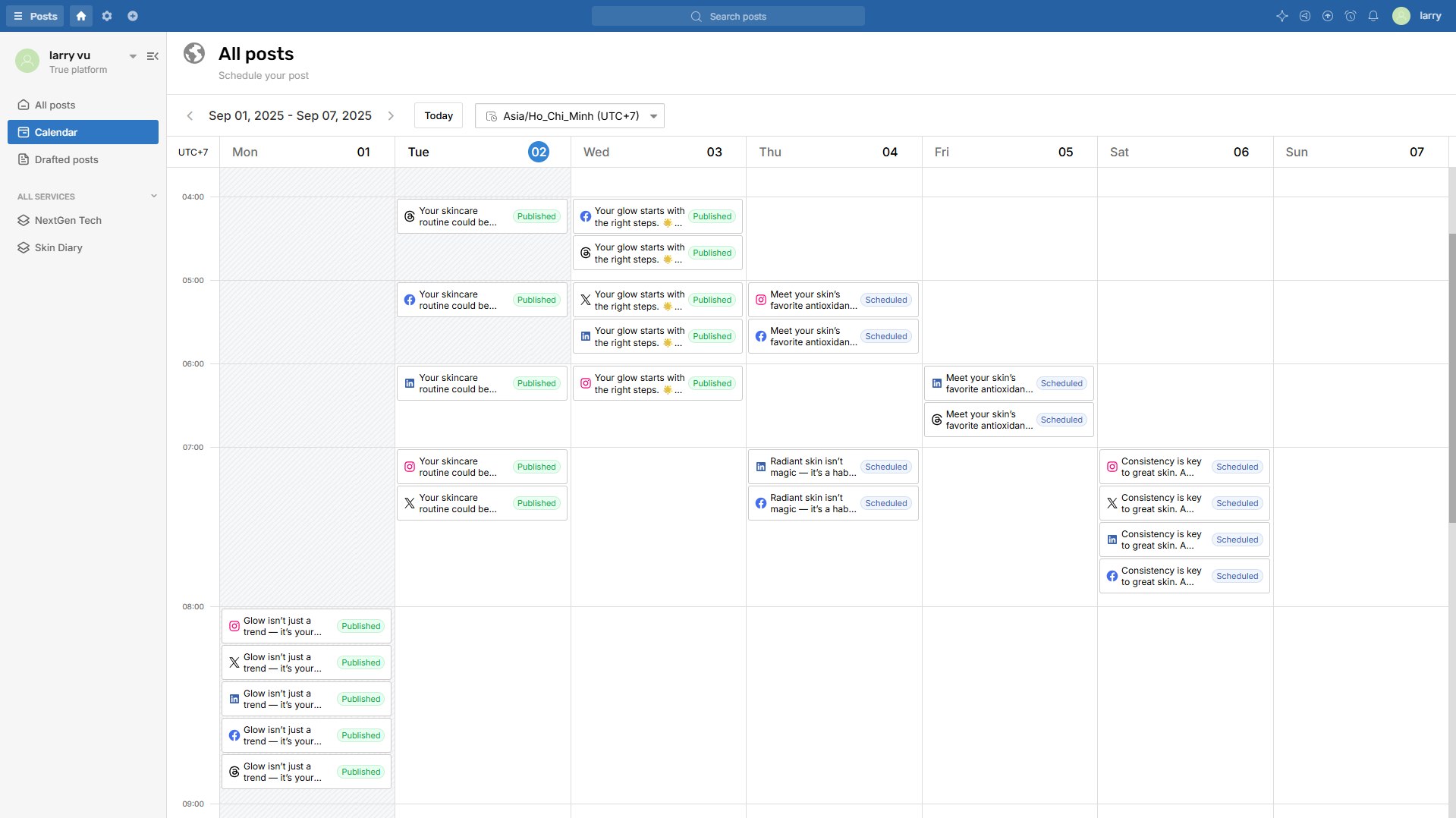Collapse the sidebar with the toggle icon
1456x818 pixels.
pyautogui.click(x=153, y=56)
